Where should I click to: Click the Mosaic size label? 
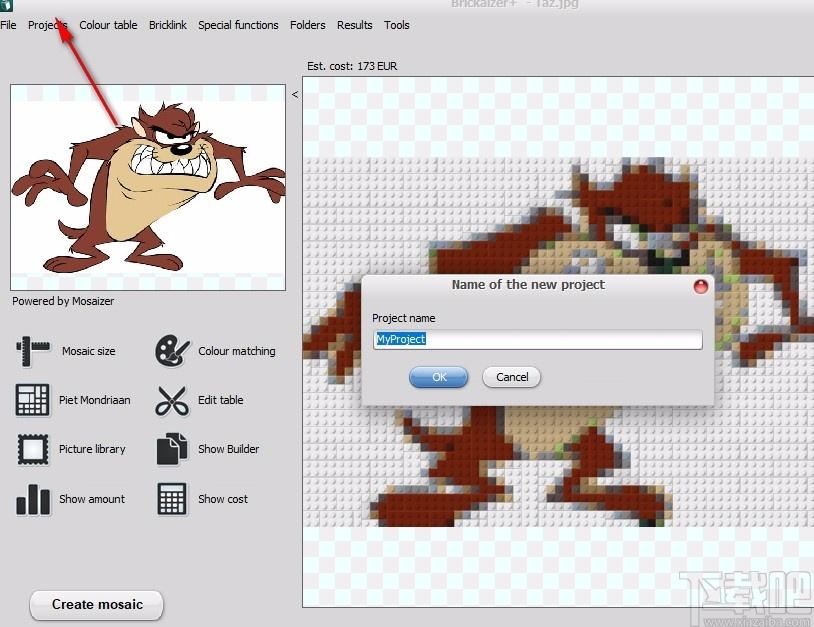pos(89,351)
